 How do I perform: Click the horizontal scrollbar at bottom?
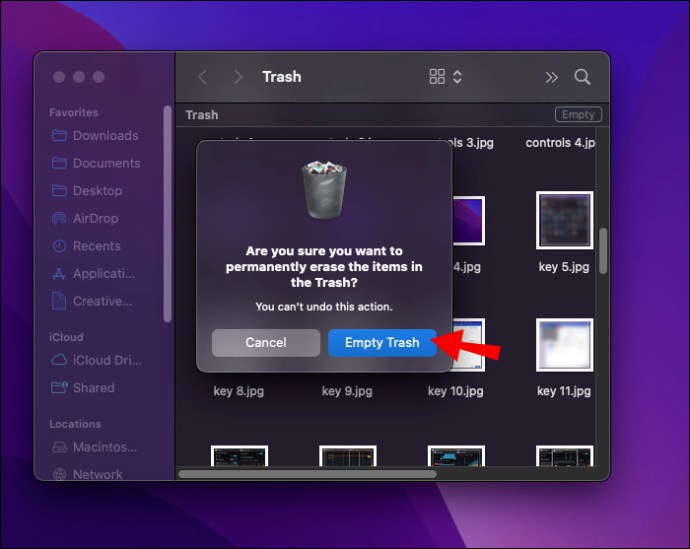click(308, 474)
